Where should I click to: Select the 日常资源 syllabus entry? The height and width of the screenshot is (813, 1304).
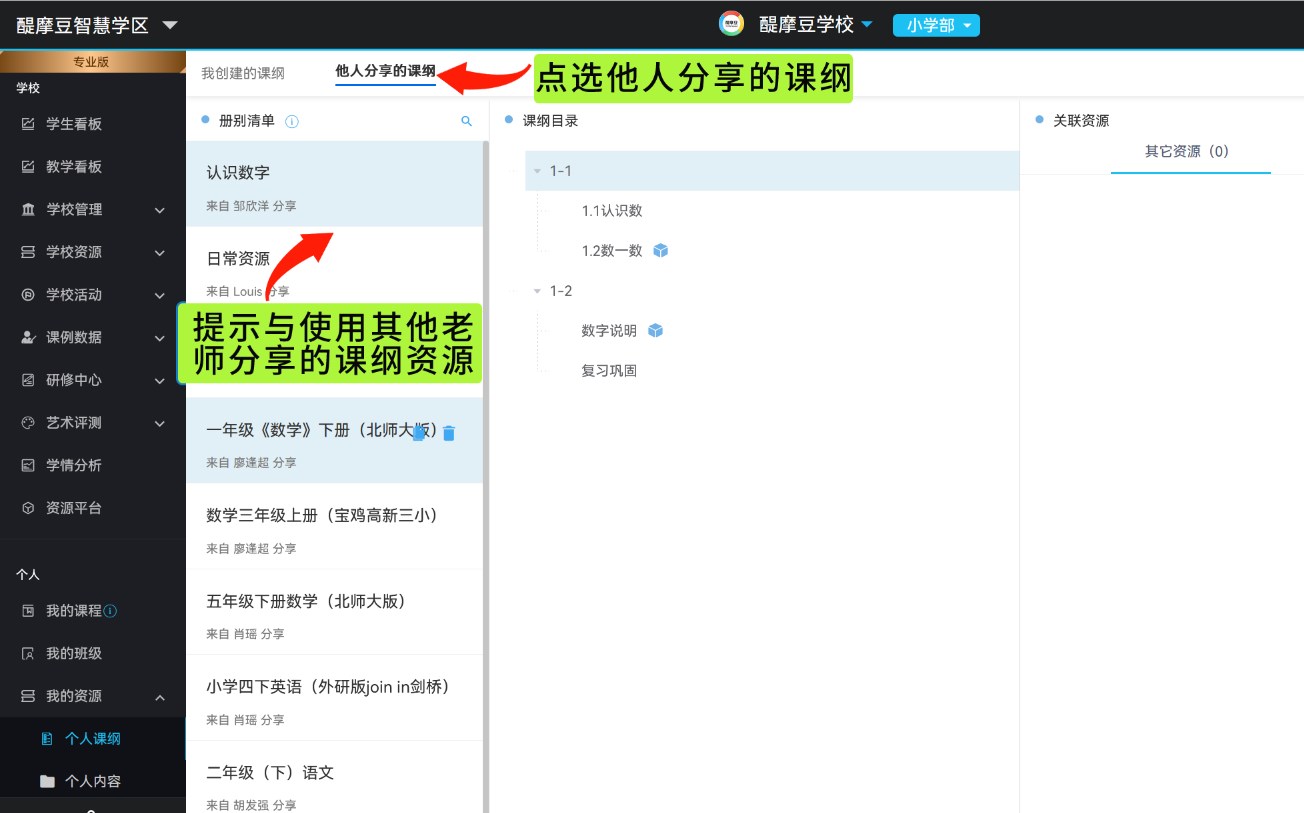click(x=238, y=259)
